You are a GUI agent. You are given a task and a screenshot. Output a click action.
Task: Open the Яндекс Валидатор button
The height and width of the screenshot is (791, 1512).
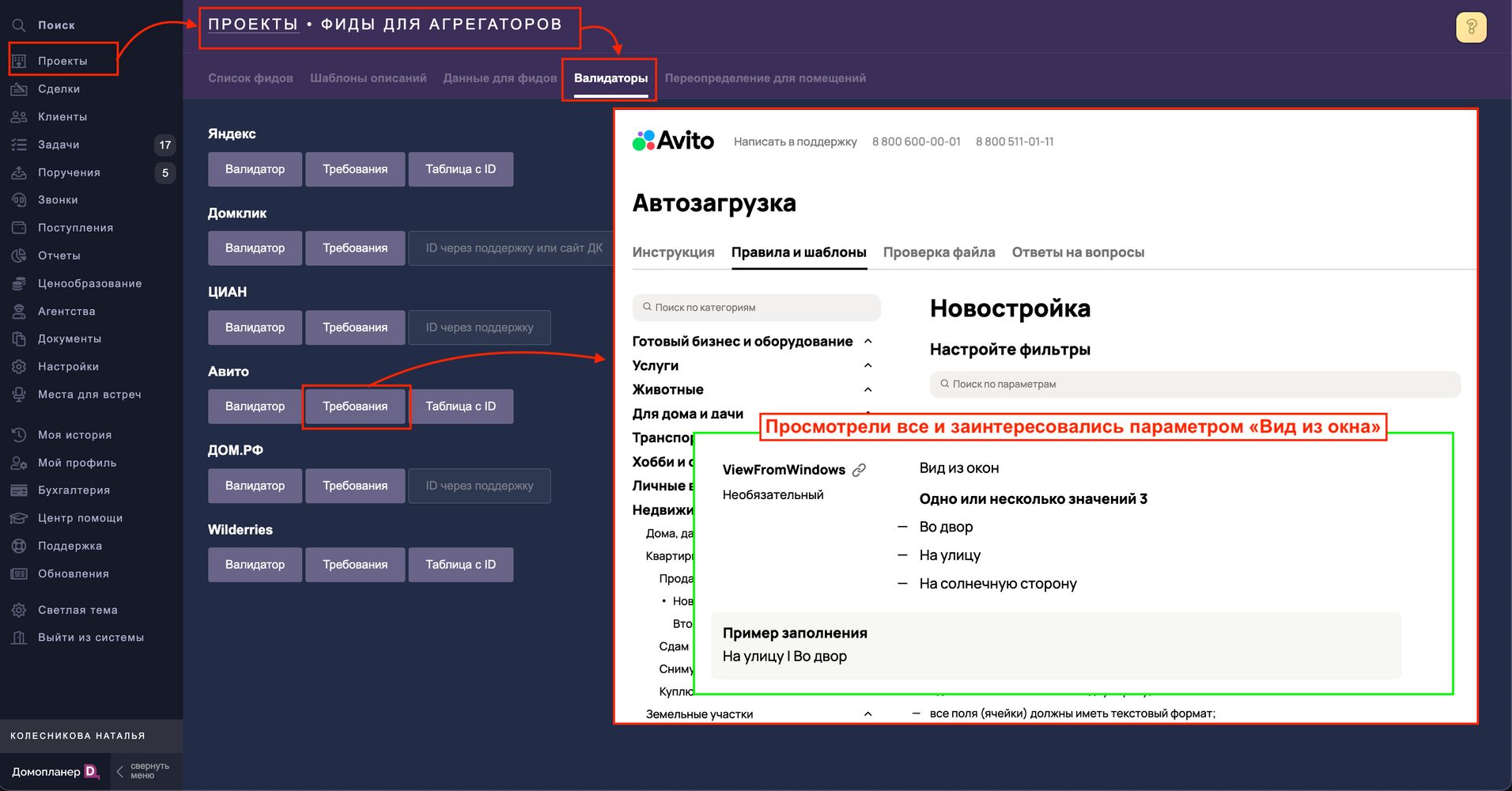pyautogui.click(x=255, y=169)
